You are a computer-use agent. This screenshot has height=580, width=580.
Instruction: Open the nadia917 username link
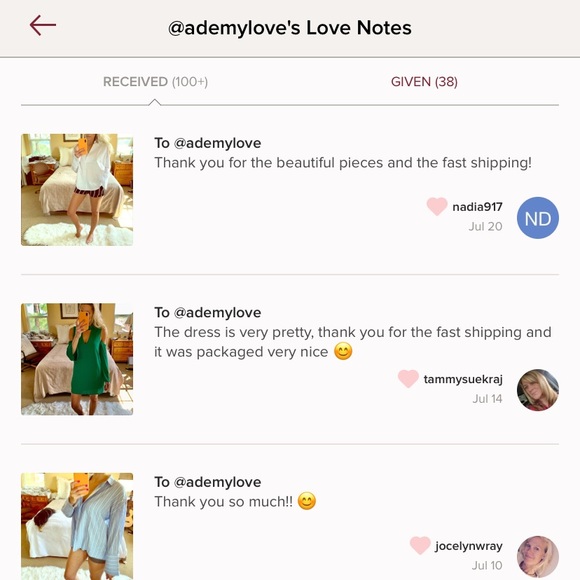(x=477, y=207)
